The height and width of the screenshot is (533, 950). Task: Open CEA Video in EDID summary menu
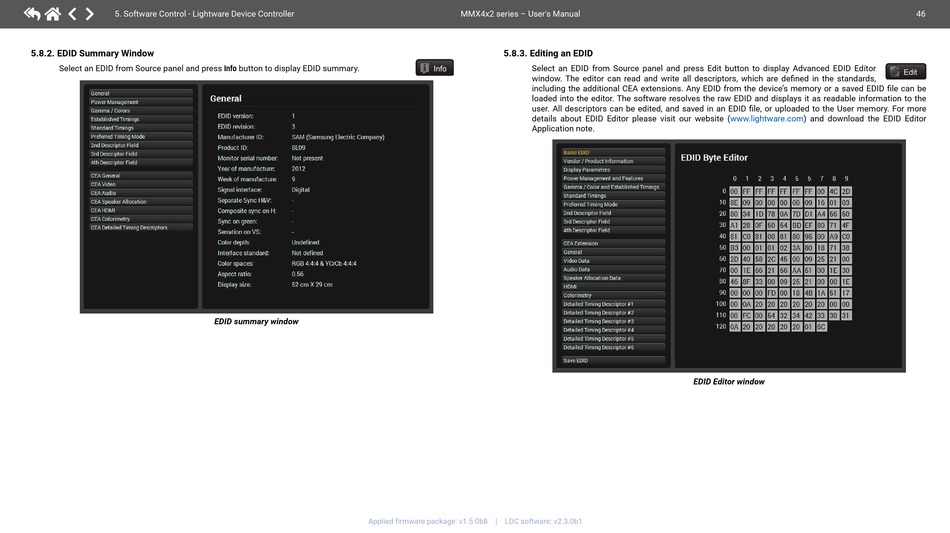pos(141,184)
